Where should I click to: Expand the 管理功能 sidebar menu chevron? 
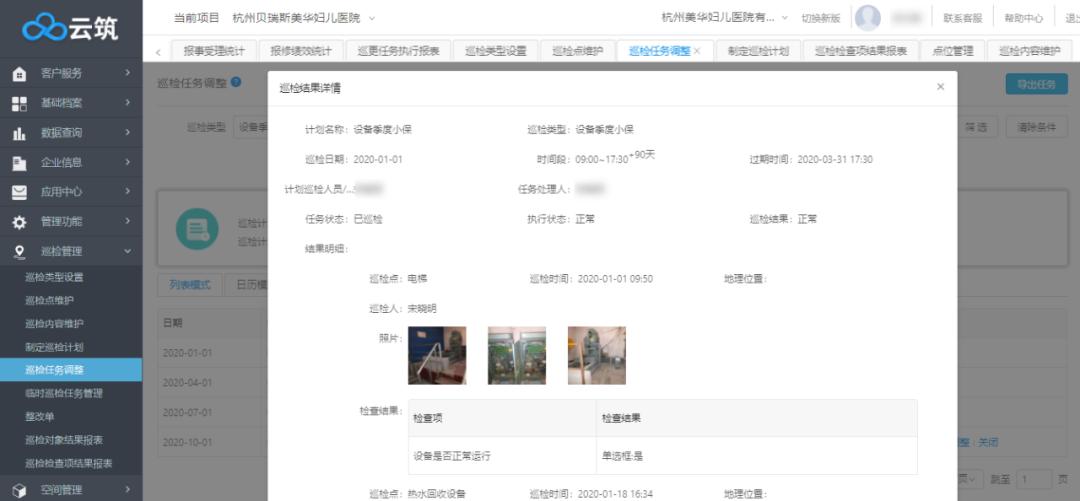click(127, 221)
